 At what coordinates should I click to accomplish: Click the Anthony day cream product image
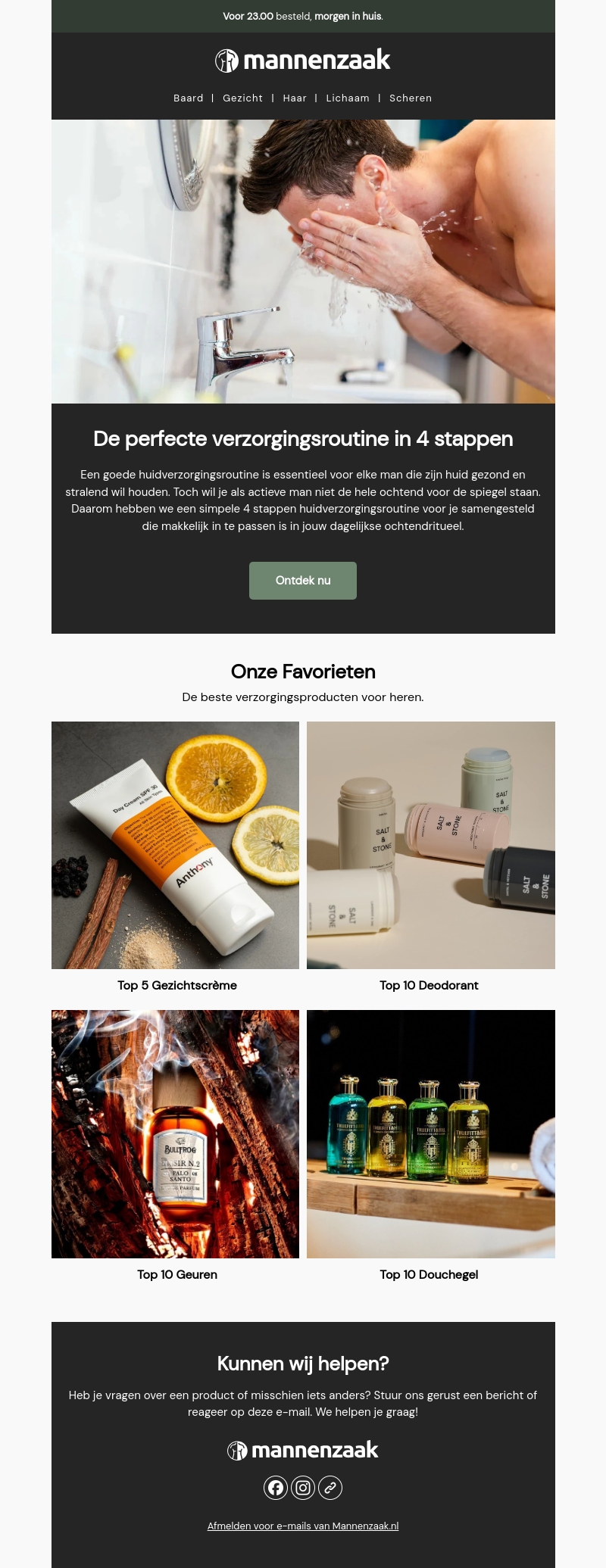click(x=175, y=845)
